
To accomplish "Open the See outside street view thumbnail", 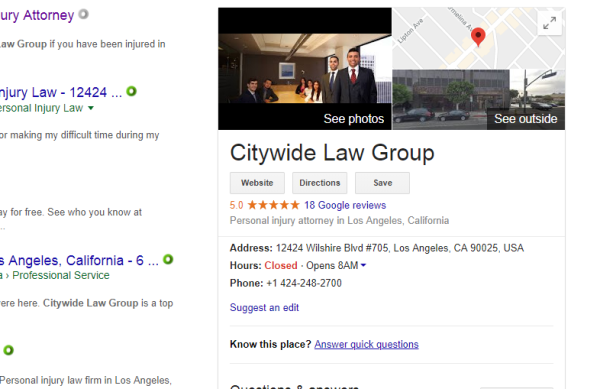I will 479,100.
